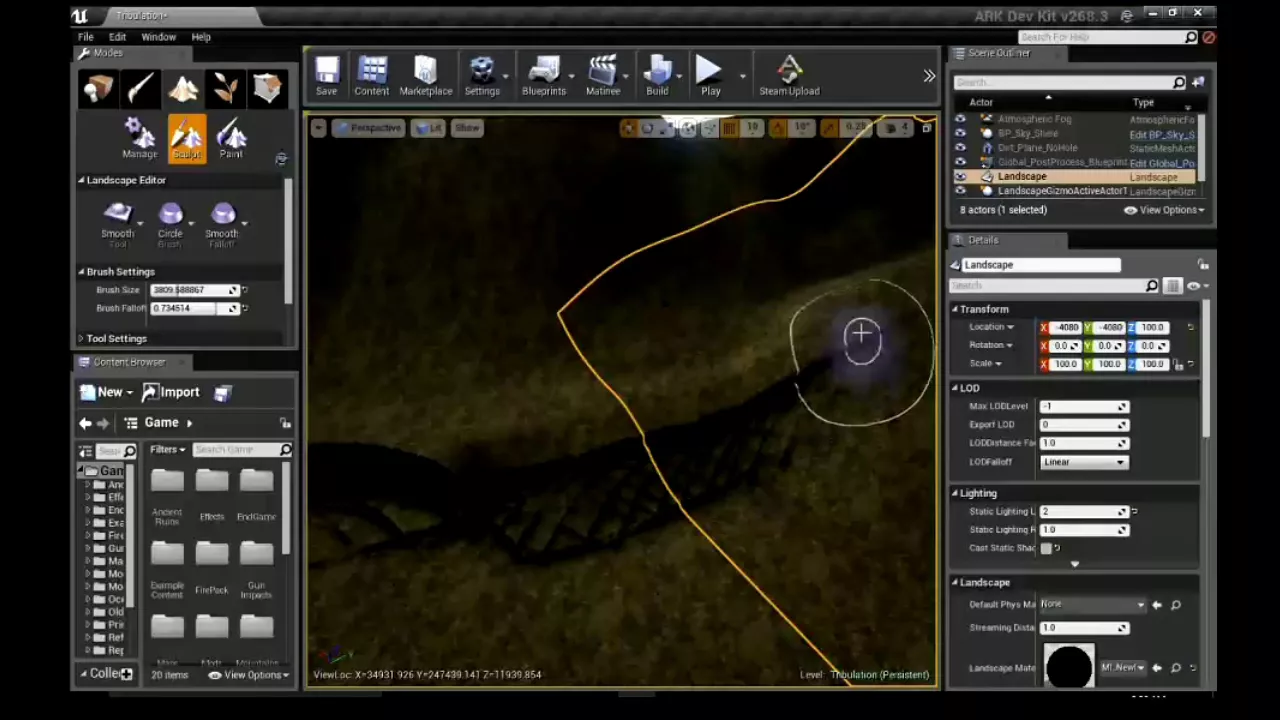1280x720 pixels.
Task: Select the Paint mode brush icon
Action: pyautogui.click(x=141, y=89)
